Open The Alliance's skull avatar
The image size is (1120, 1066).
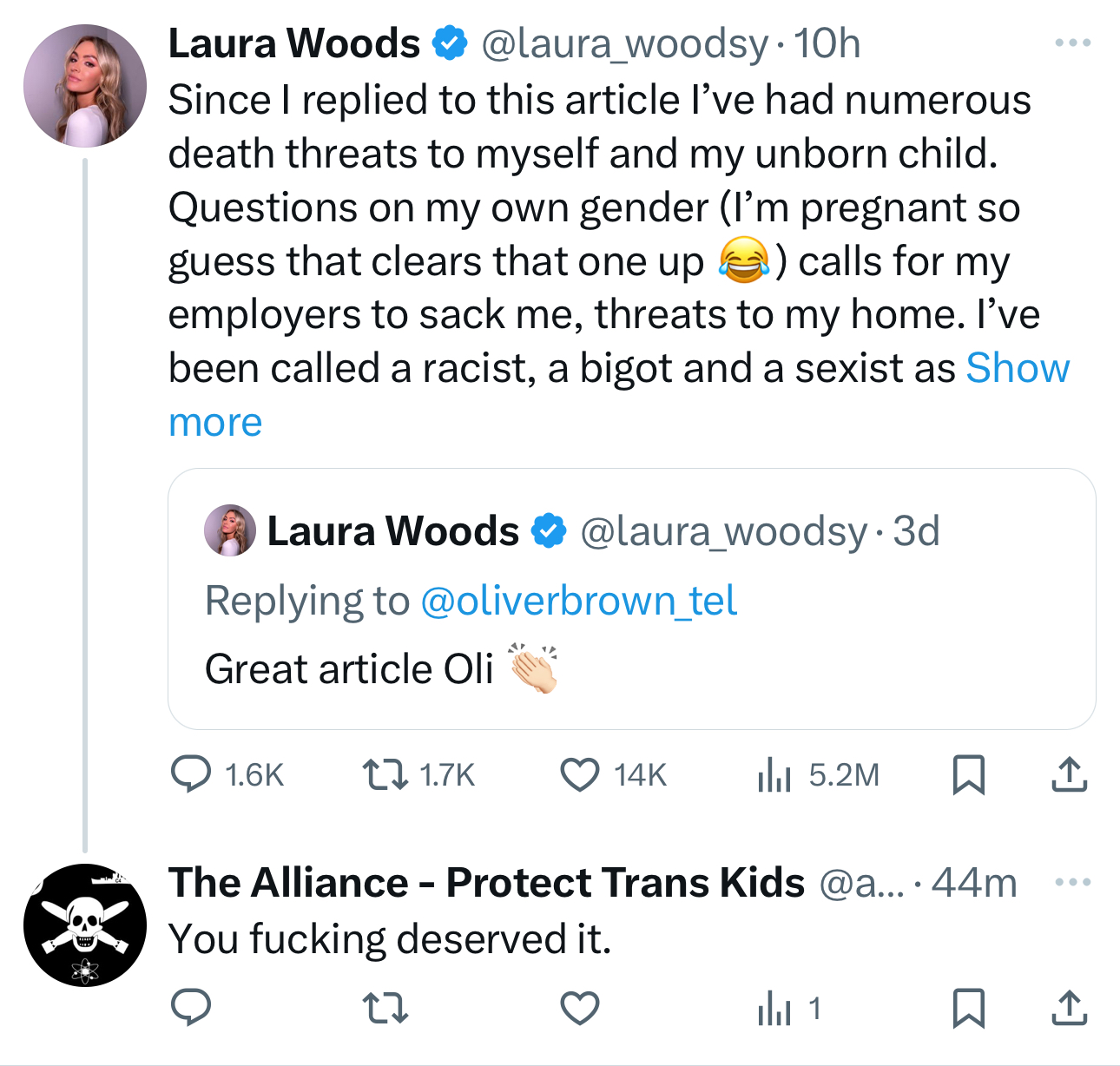tap(85, 925)
